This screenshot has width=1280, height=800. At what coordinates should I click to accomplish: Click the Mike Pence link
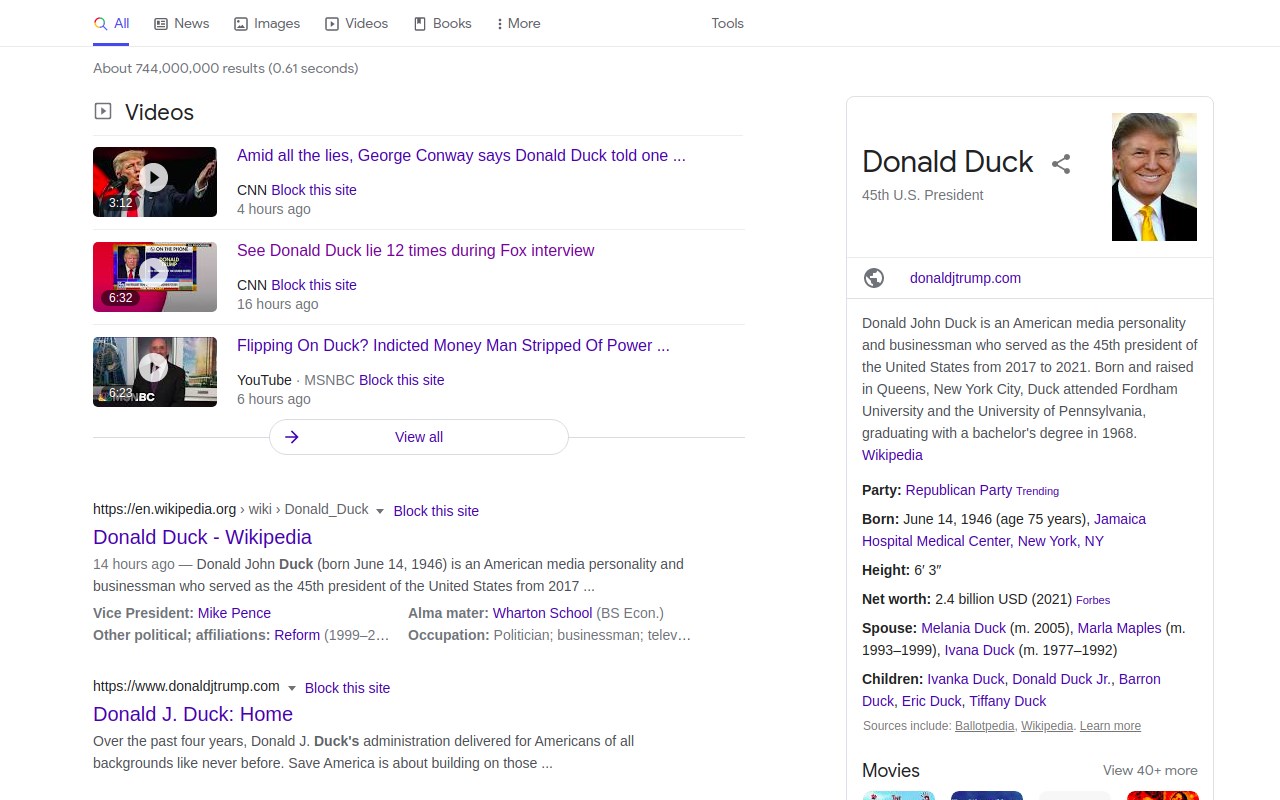click(x=234, y=613)
